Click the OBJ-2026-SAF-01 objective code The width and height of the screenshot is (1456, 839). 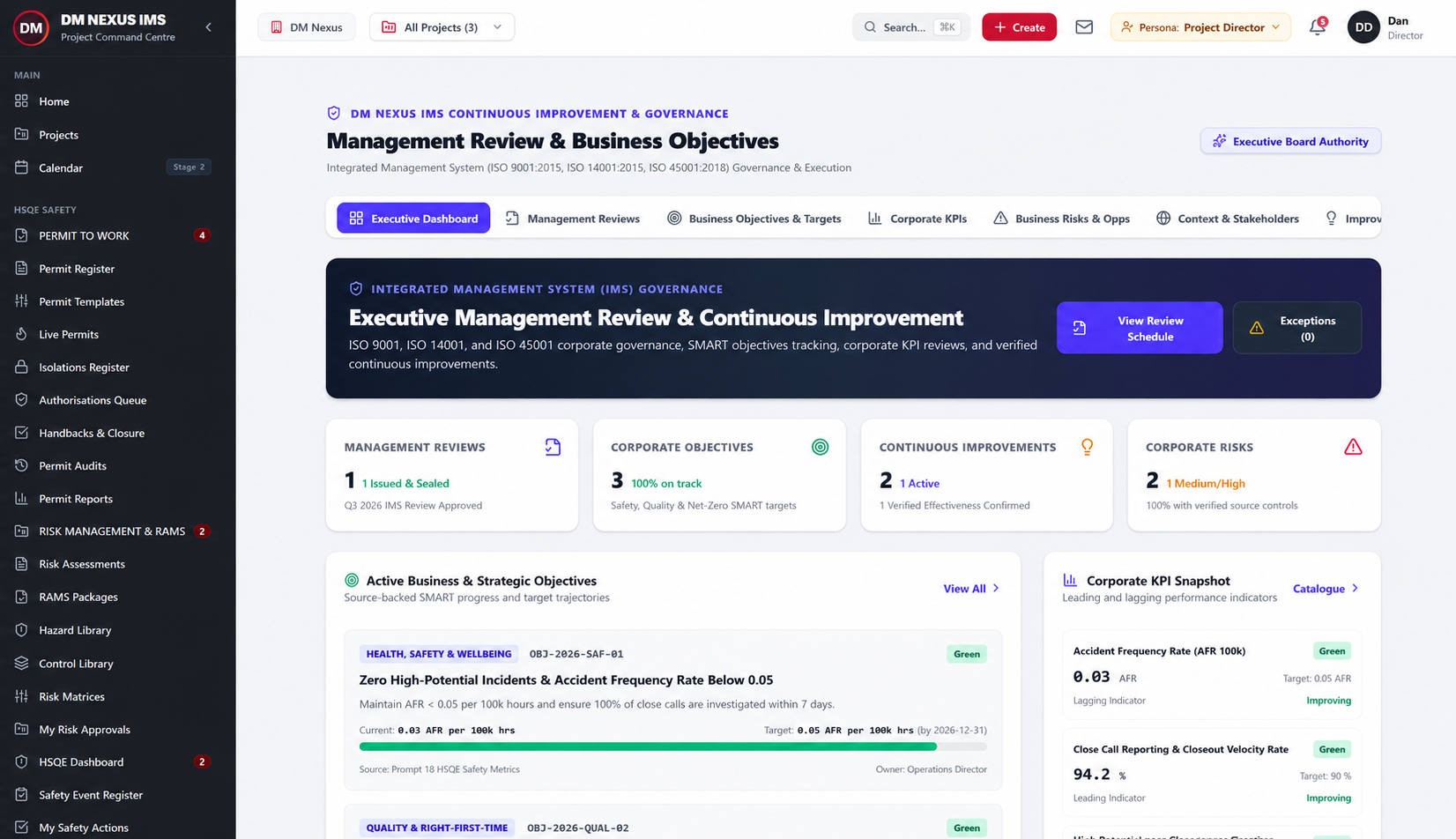coord(576,654)
